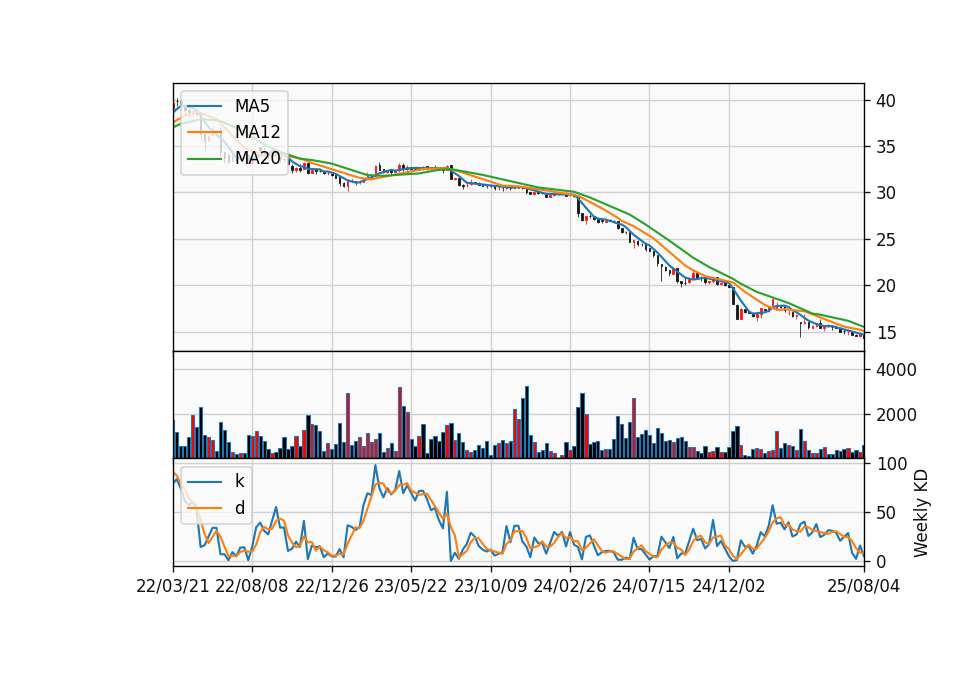
Task: Click the volume axis value 2000
Action: click(x=896, y=415)
